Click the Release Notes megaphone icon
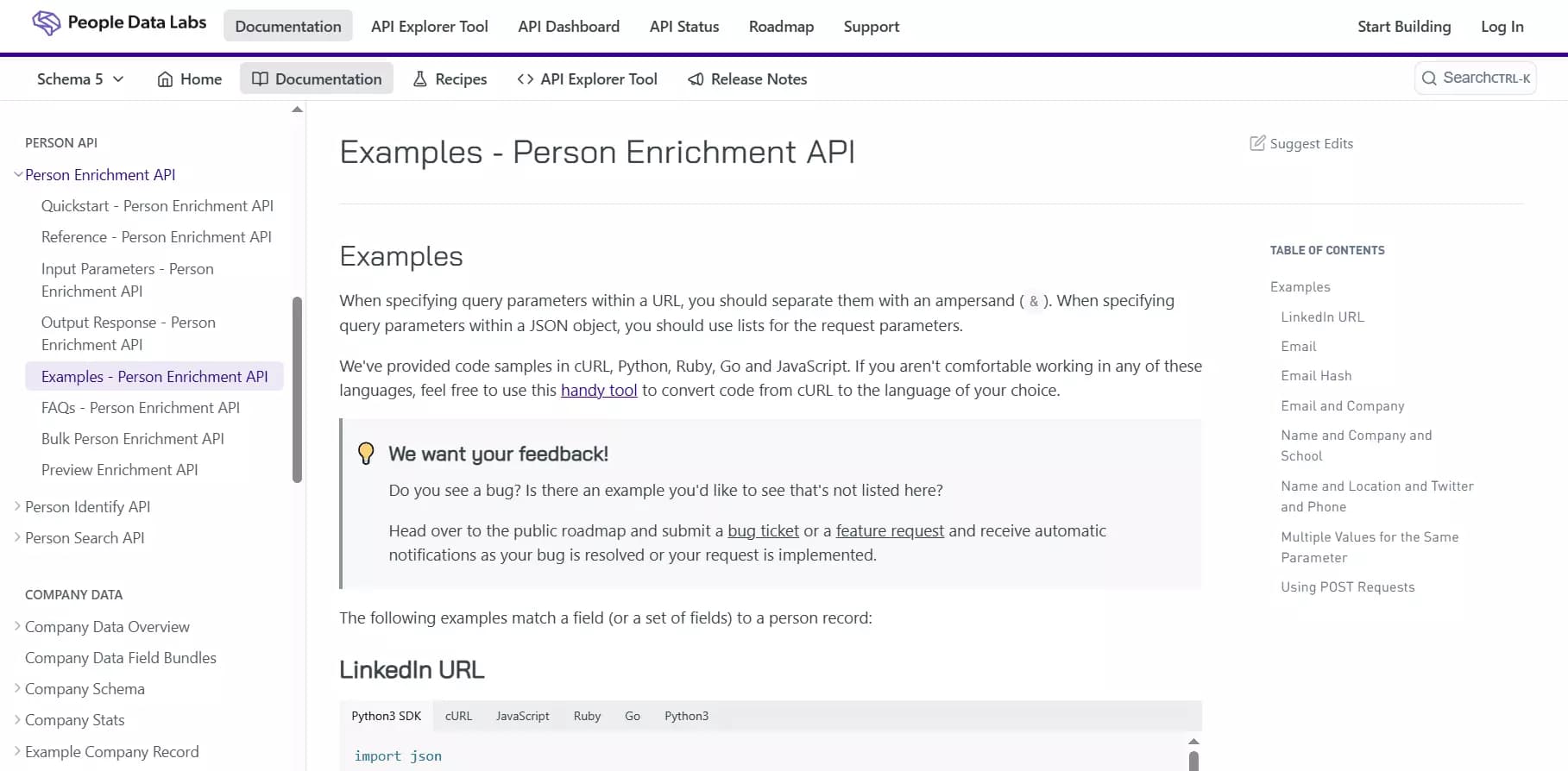 click(x=696, y=79)
